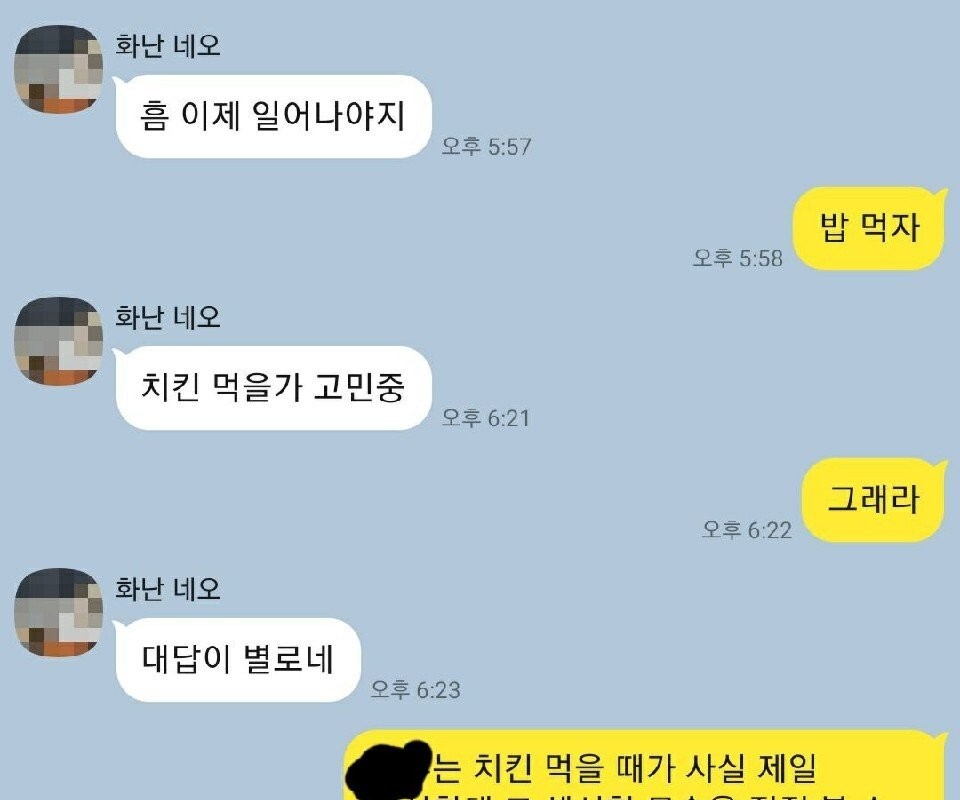Tap text 는 치킨 먹을 때가 사실 제일
The image size is (960, 800).
[624, 768]
